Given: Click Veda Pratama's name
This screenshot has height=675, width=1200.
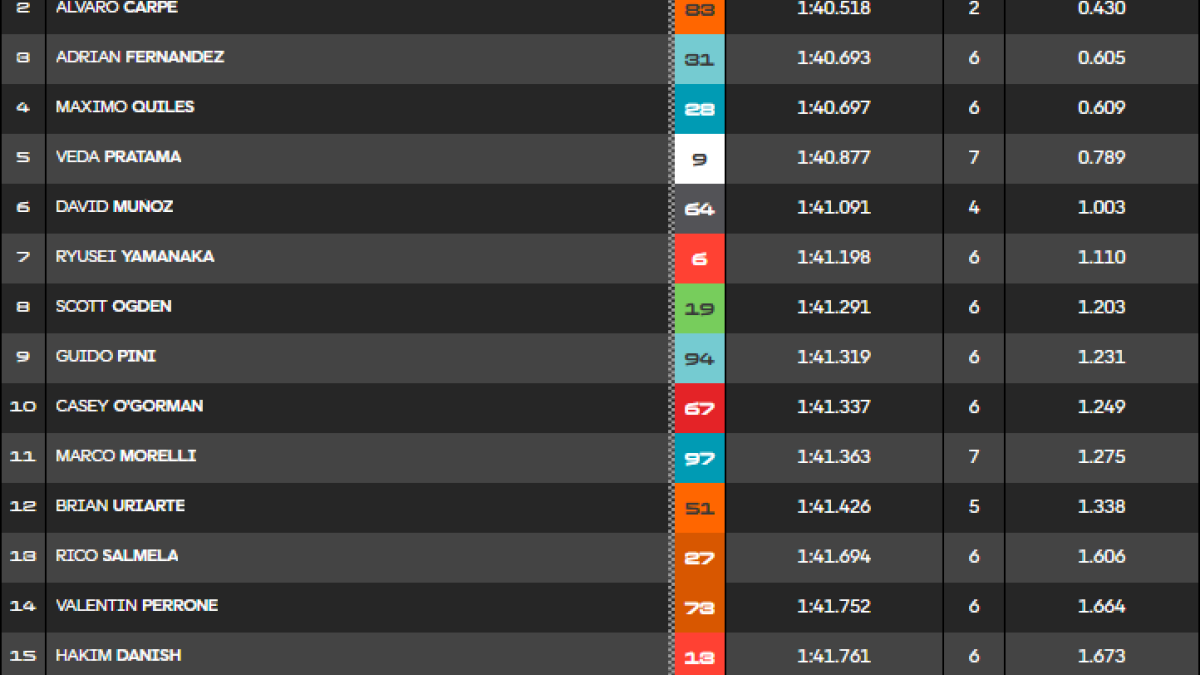Looking at the screenshot, I should tap(118, 157).
